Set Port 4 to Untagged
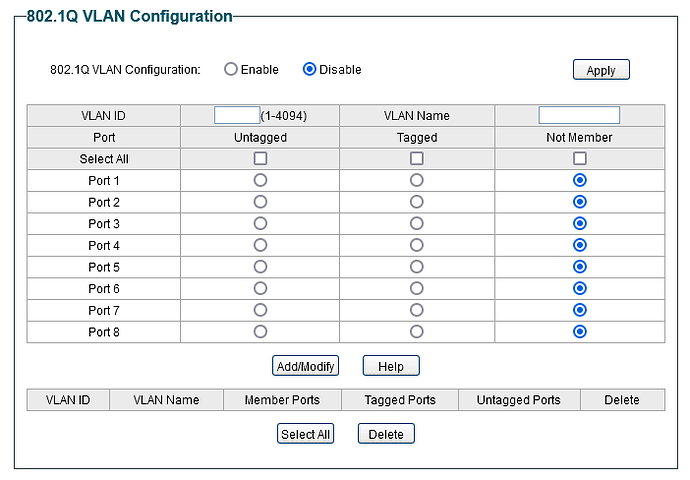 [x=260, y=245]
